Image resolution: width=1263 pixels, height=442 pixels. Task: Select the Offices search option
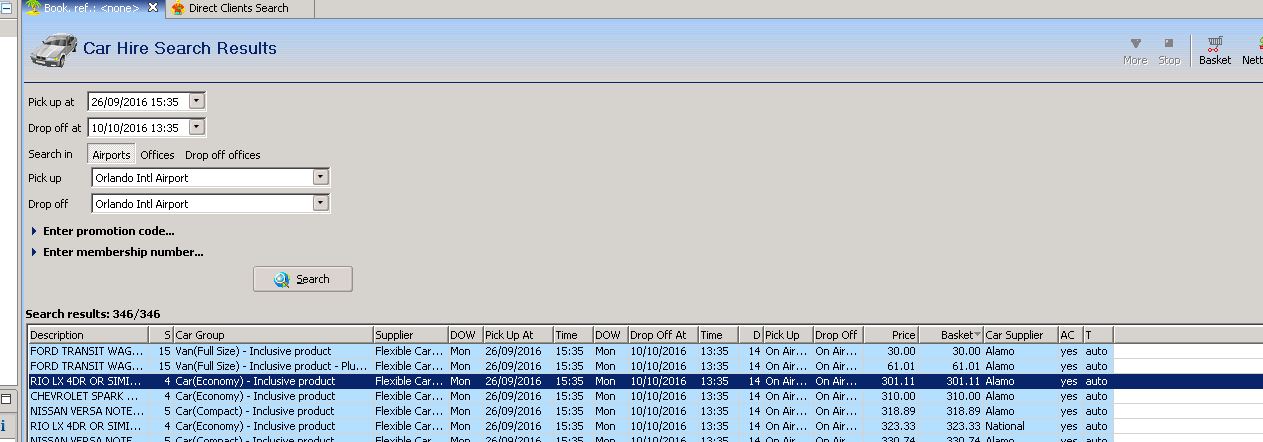[x=157, y=155]
